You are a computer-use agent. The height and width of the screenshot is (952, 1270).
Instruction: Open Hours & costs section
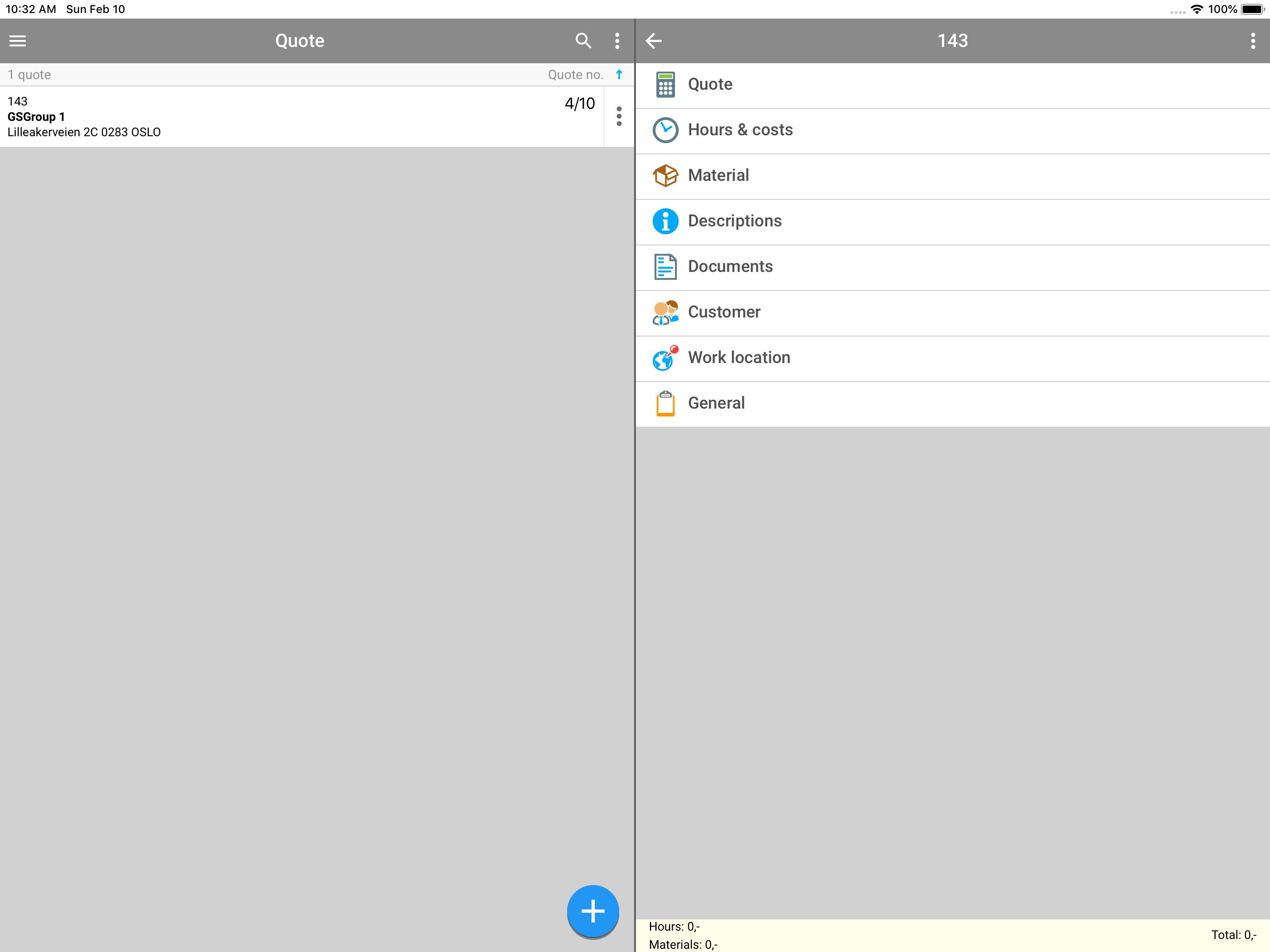pos(952,132)
